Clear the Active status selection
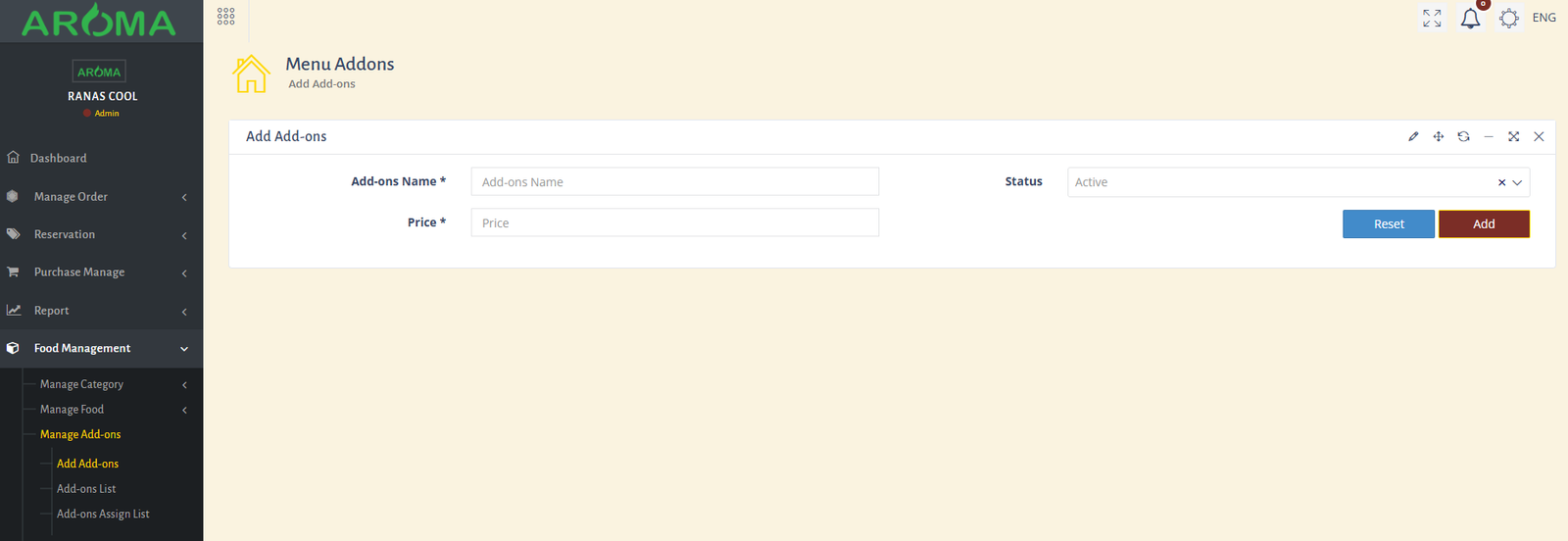The image size is (1568, 541). pos(1501,182)
